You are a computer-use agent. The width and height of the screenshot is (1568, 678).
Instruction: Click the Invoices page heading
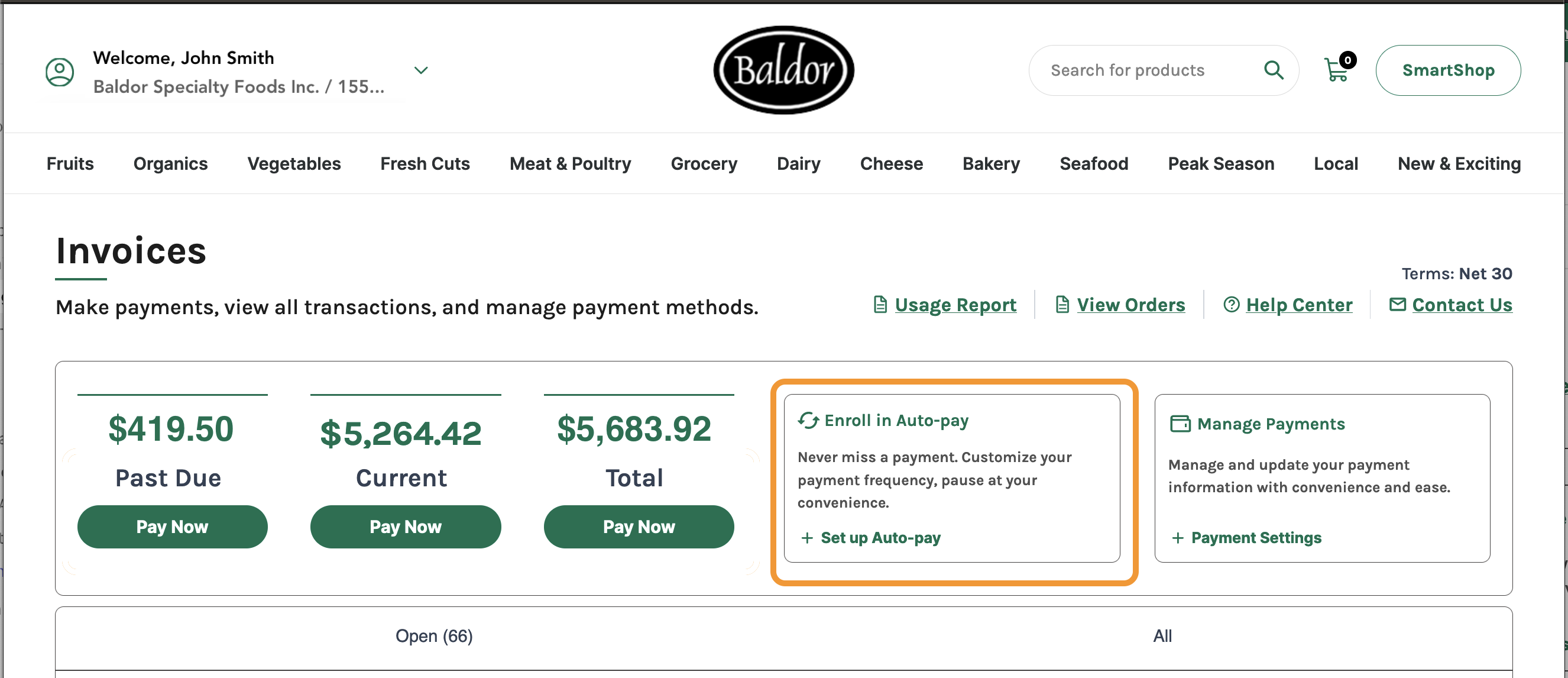(x=131, y=250)
